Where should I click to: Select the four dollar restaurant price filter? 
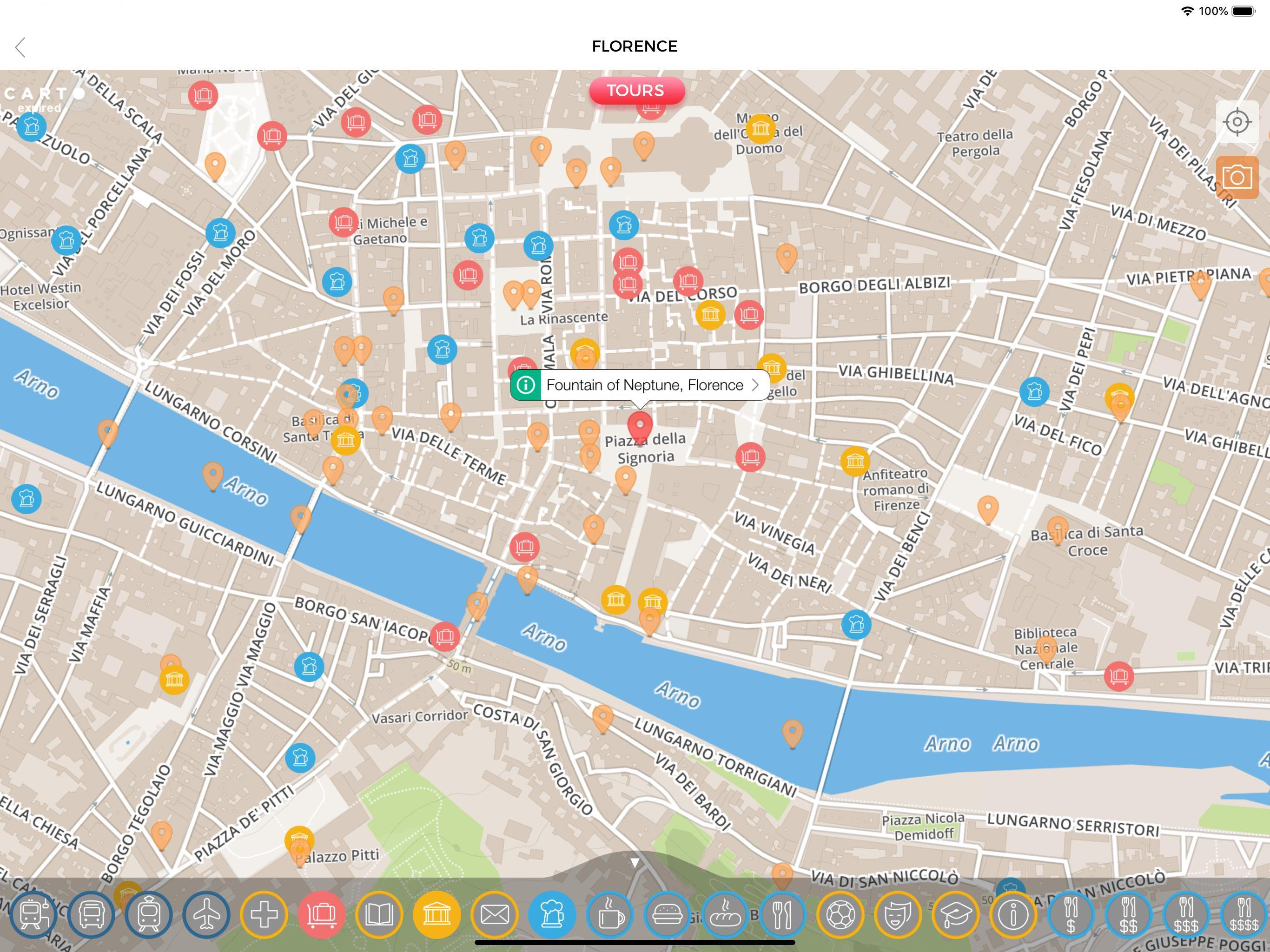coord(1244,914)
